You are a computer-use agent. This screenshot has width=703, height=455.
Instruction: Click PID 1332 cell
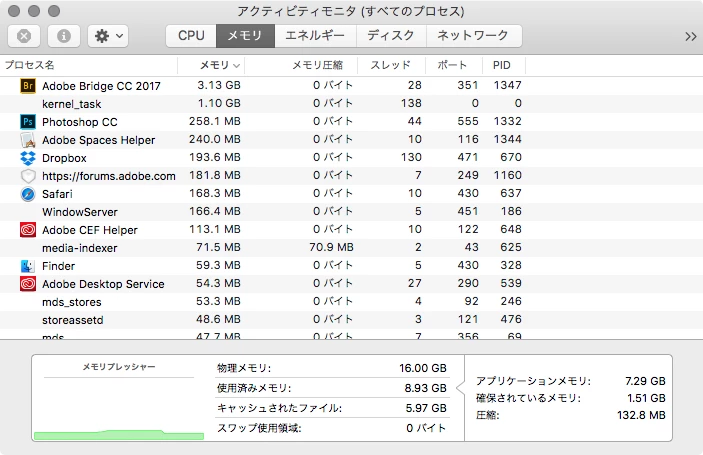pyautogui.click(x=508, y=121)
